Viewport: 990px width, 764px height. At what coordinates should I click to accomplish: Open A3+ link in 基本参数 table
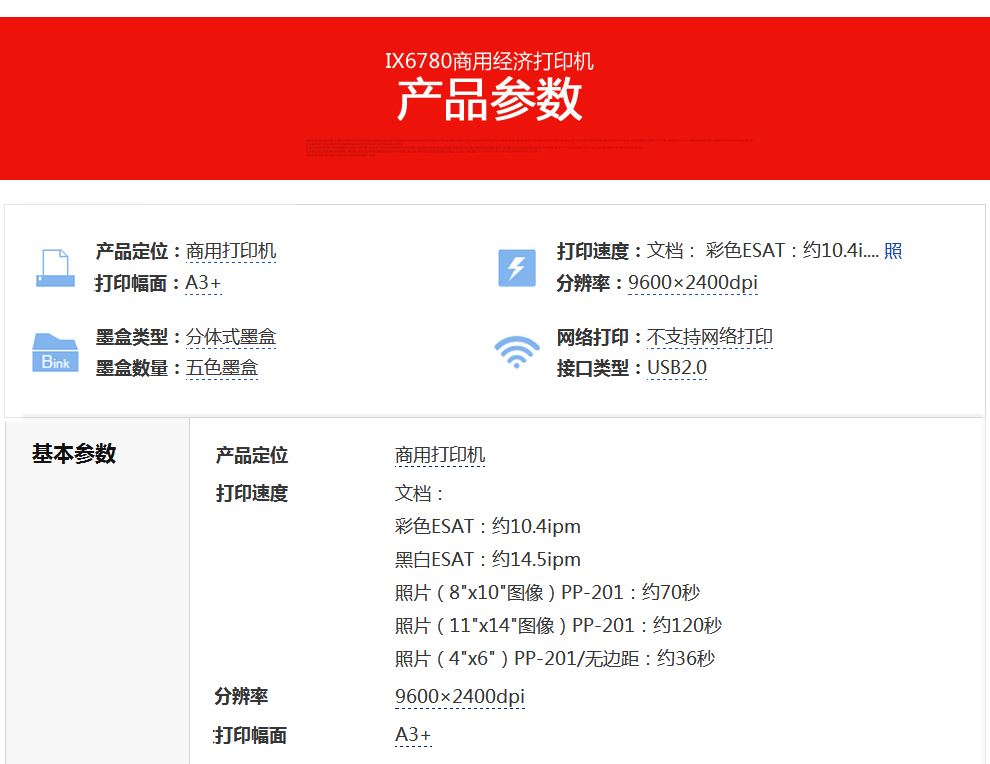(x=413, y=735)
